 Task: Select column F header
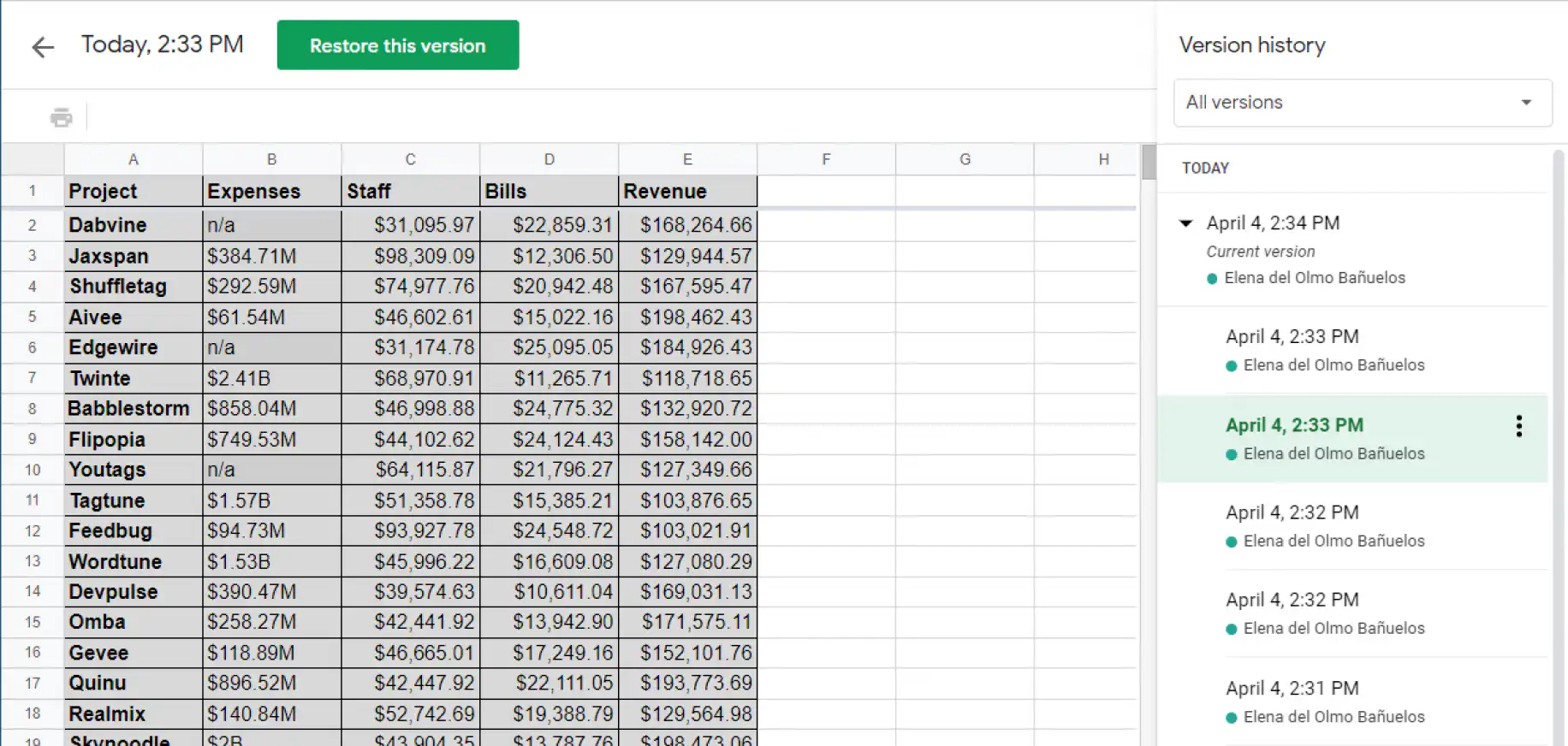tap(827, 159)
